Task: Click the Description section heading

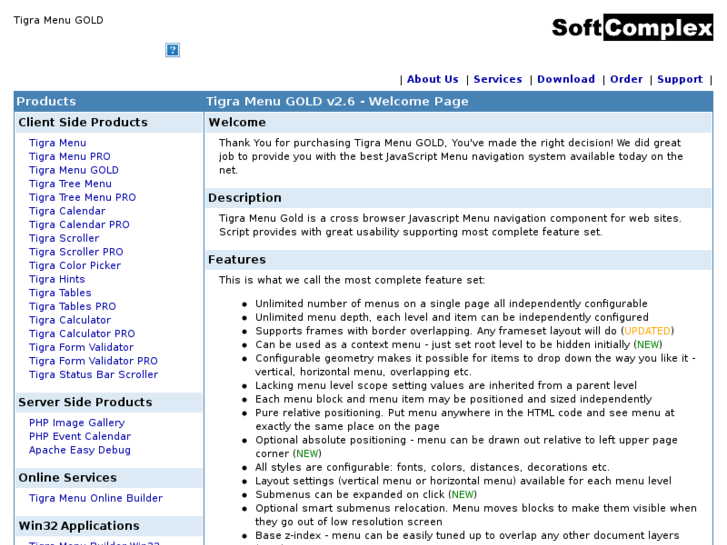Action: (244, 198)
